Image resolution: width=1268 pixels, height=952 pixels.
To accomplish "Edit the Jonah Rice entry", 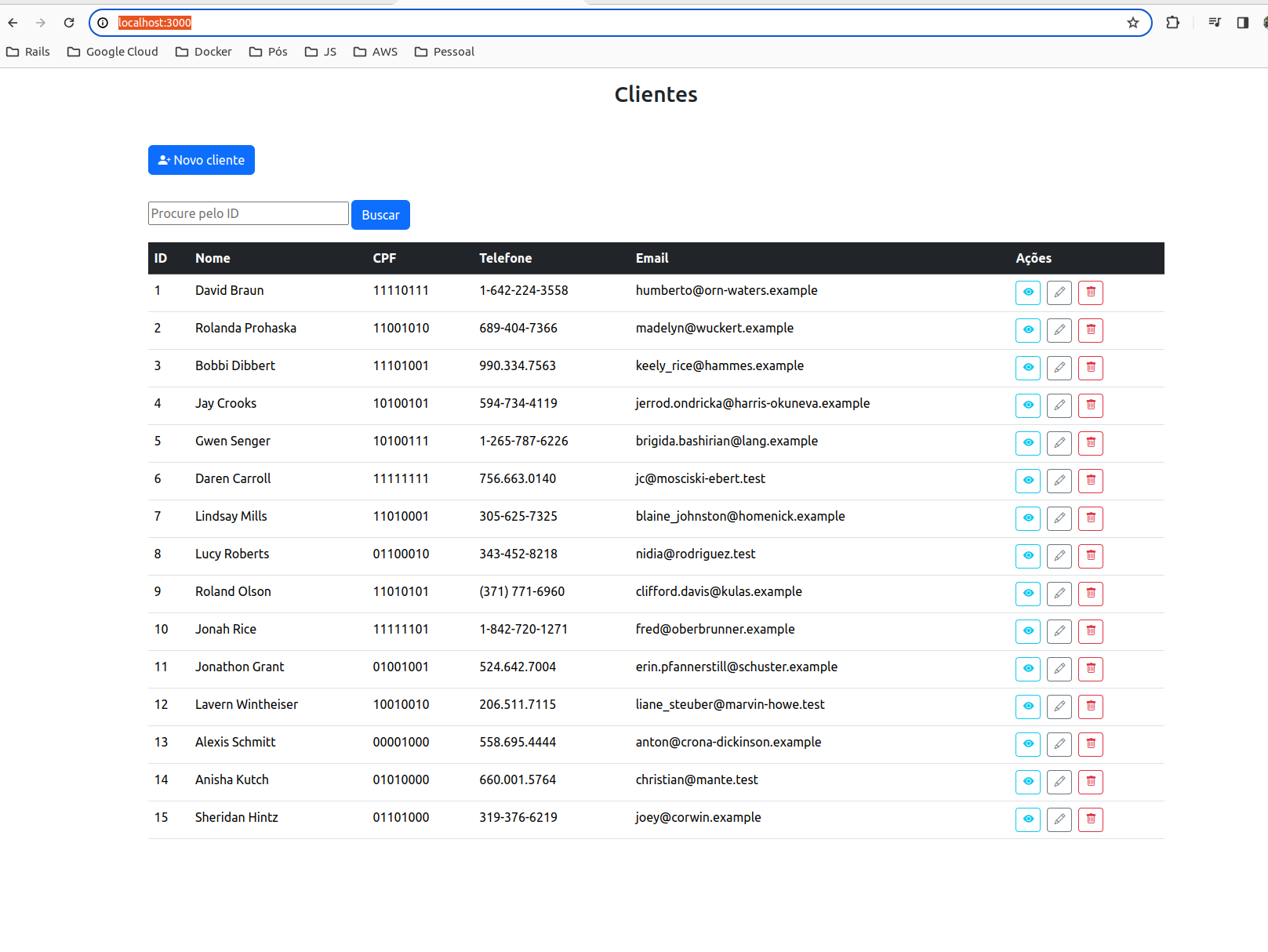I will coord(1059,631).
